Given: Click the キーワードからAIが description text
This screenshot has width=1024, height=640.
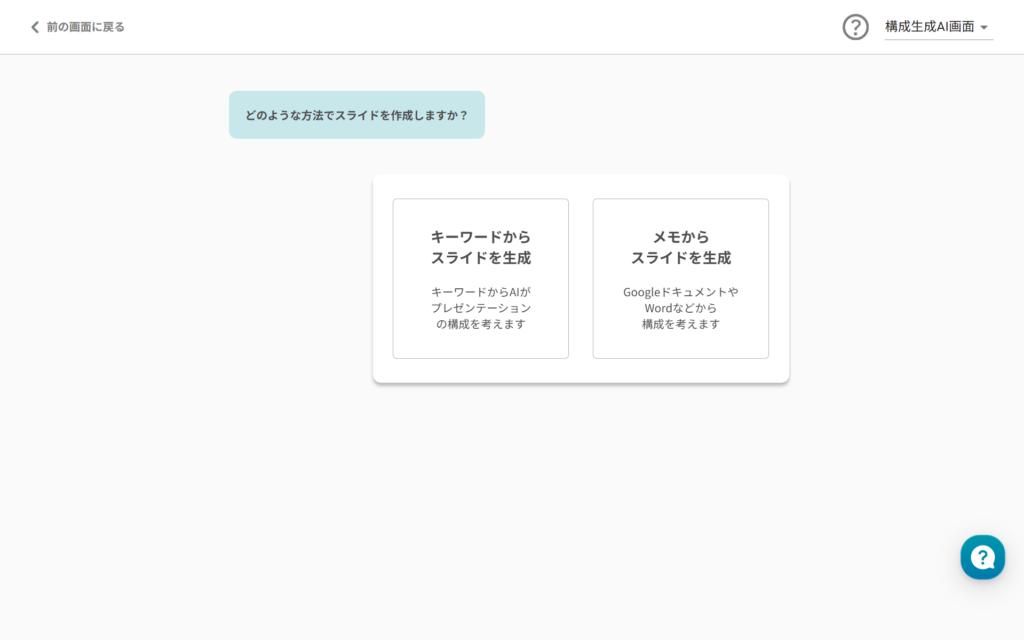Looking at the screenshot, I should 480,292.
